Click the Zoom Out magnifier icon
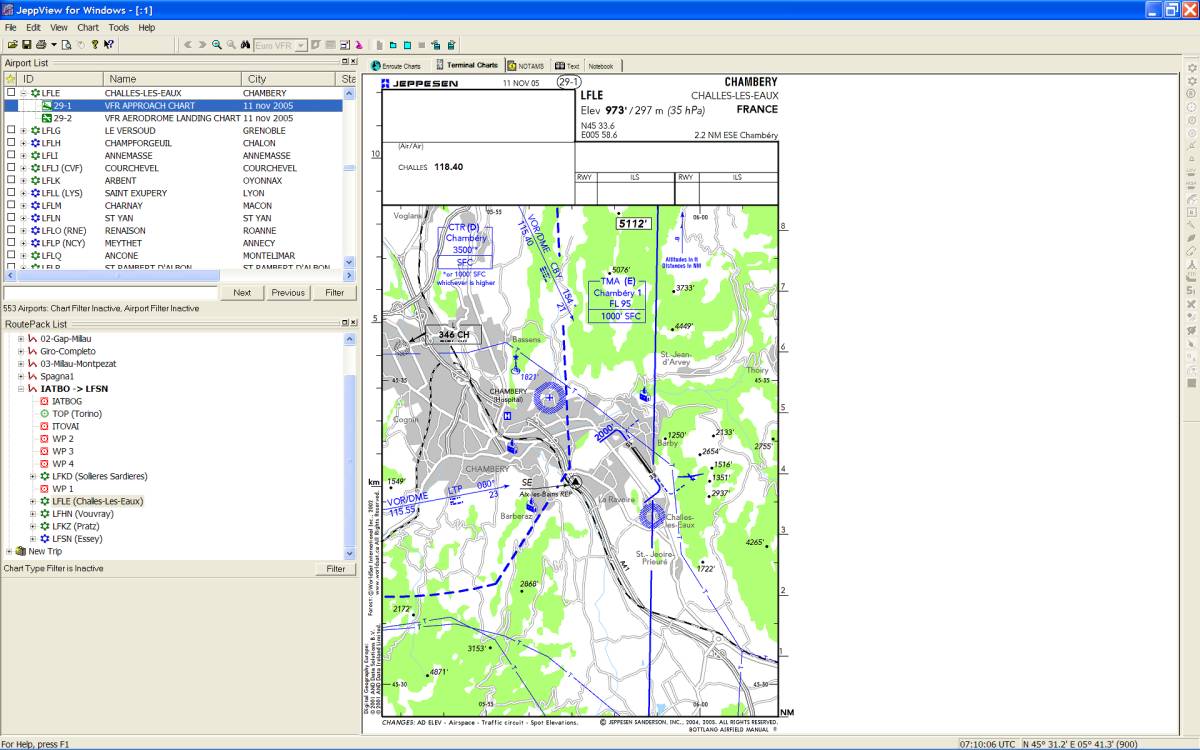The image size is (1200, 750). click(x=231, y=45)
